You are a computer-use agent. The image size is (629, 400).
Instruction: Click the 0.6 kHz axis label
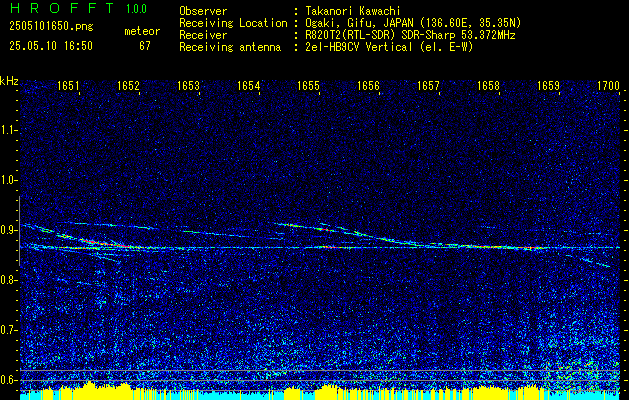point(8,380)
